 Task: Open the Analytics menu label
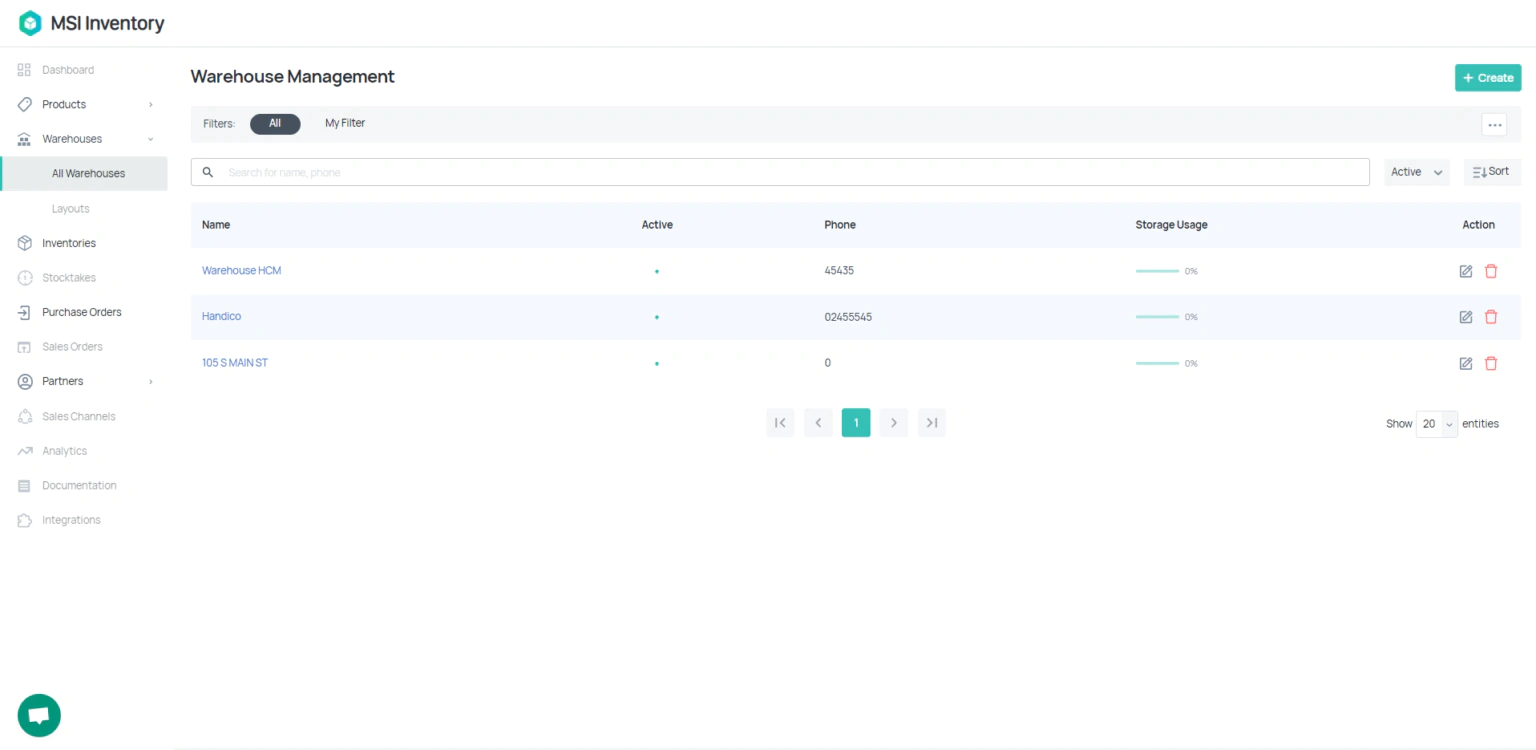(x=65, y=451)
